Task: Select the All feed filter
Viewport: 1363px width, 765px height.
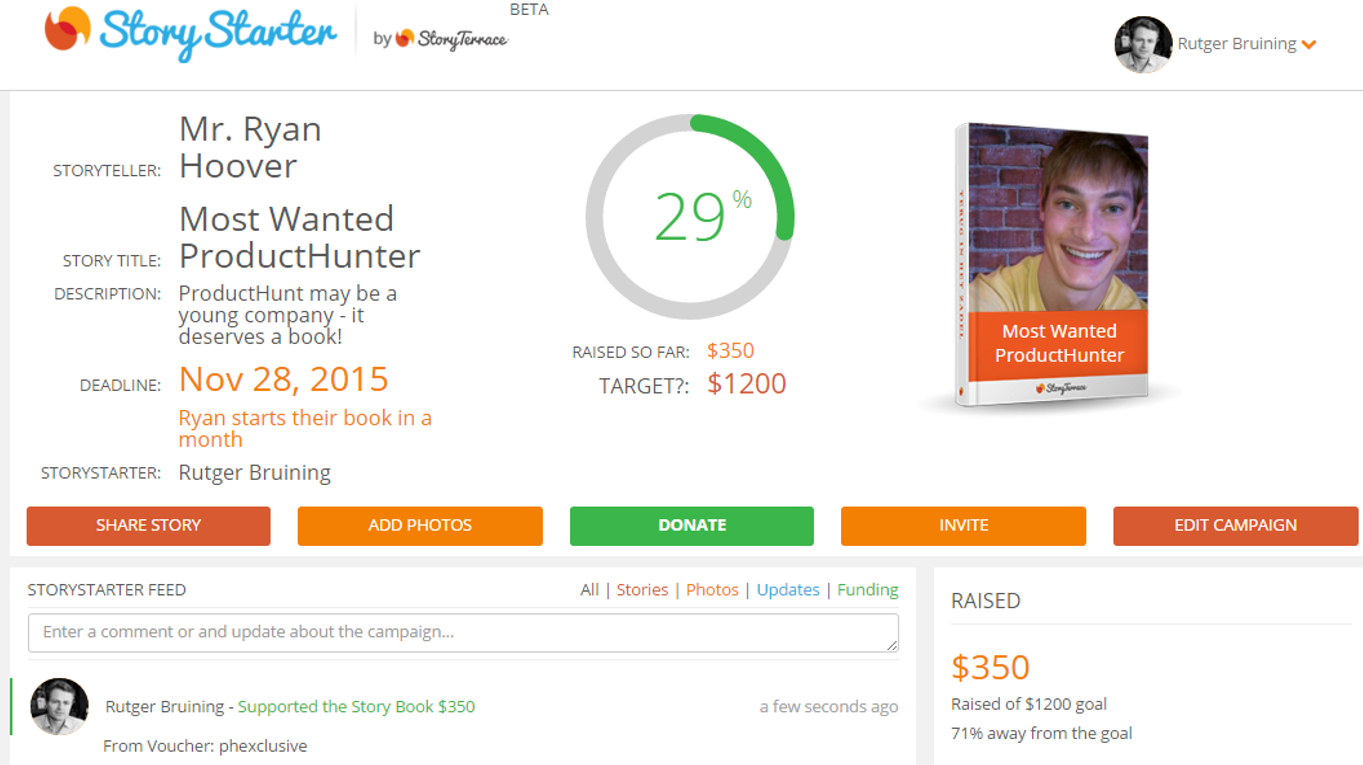Action: (x=589, y=590)
